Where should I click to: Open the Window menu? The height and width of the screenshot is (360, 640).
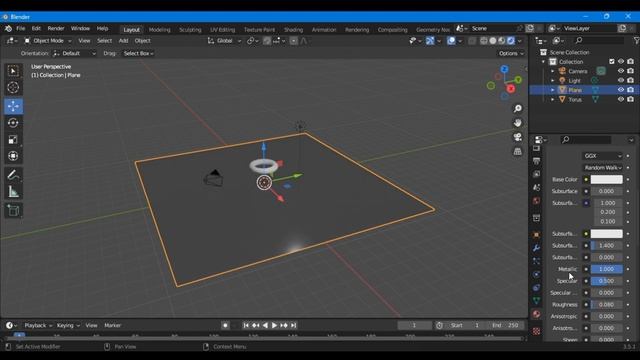pyautogui.click(x=80, y=29)
